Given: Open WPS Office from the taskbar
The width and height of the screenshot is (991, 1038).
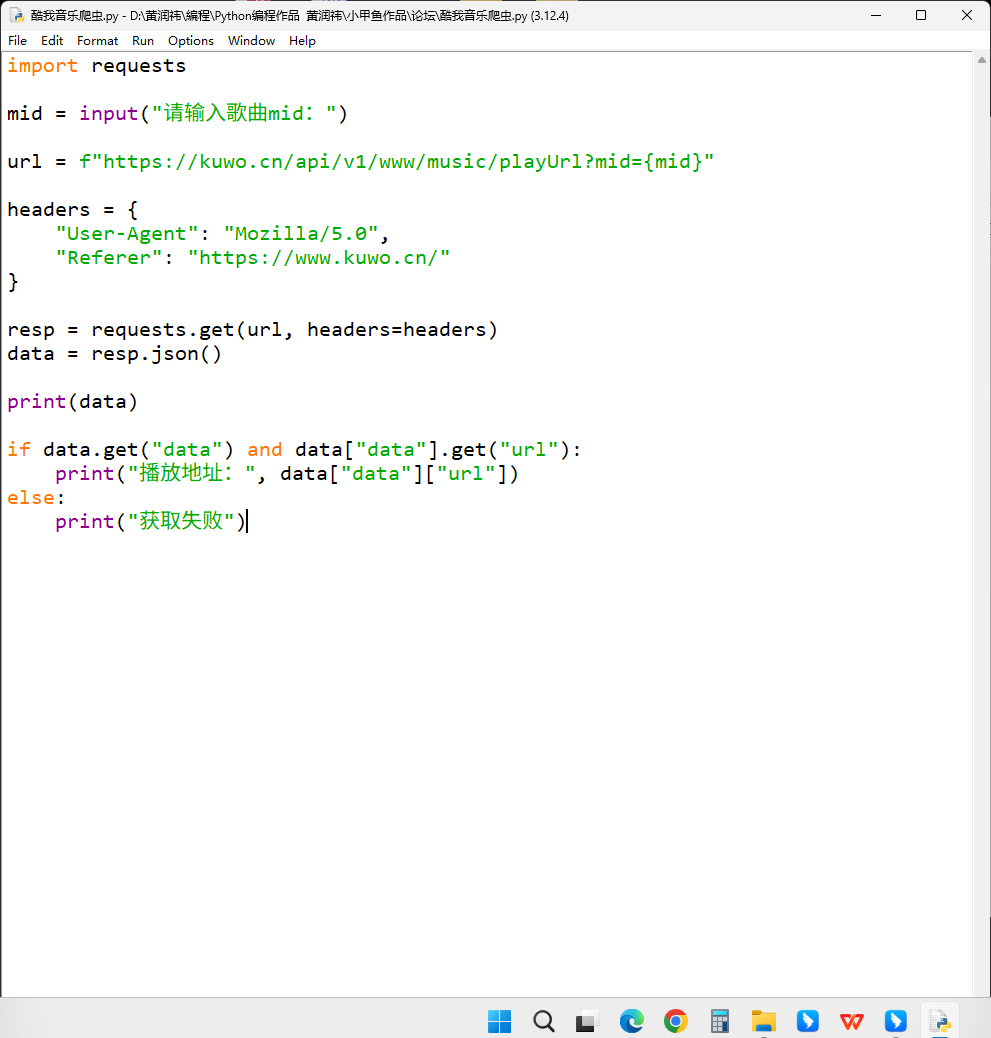Looking at the screenshot, I should pyautogui.click(x=852, y=1021).
